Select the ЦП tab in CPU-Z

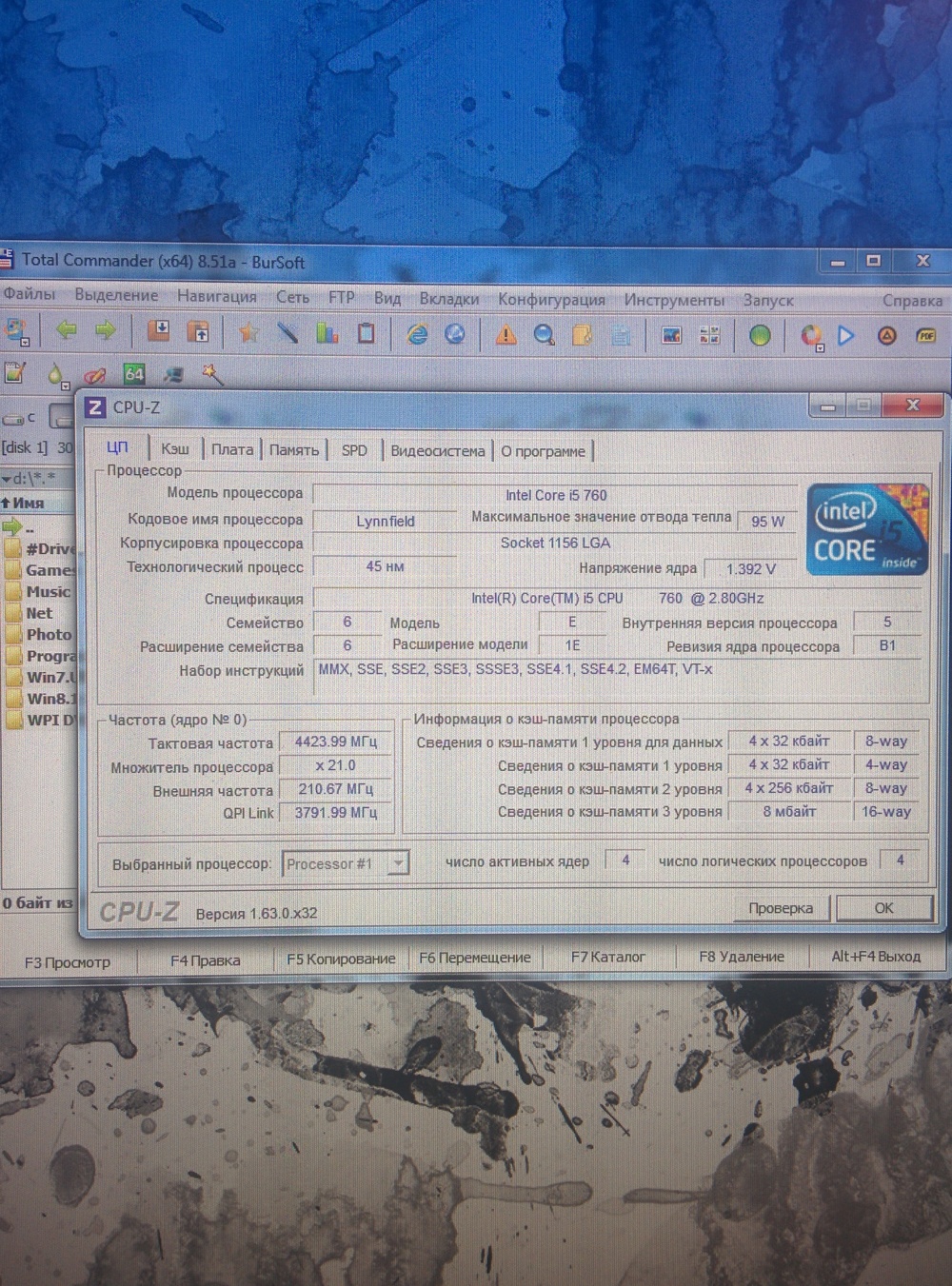click(x=118, y=446)
